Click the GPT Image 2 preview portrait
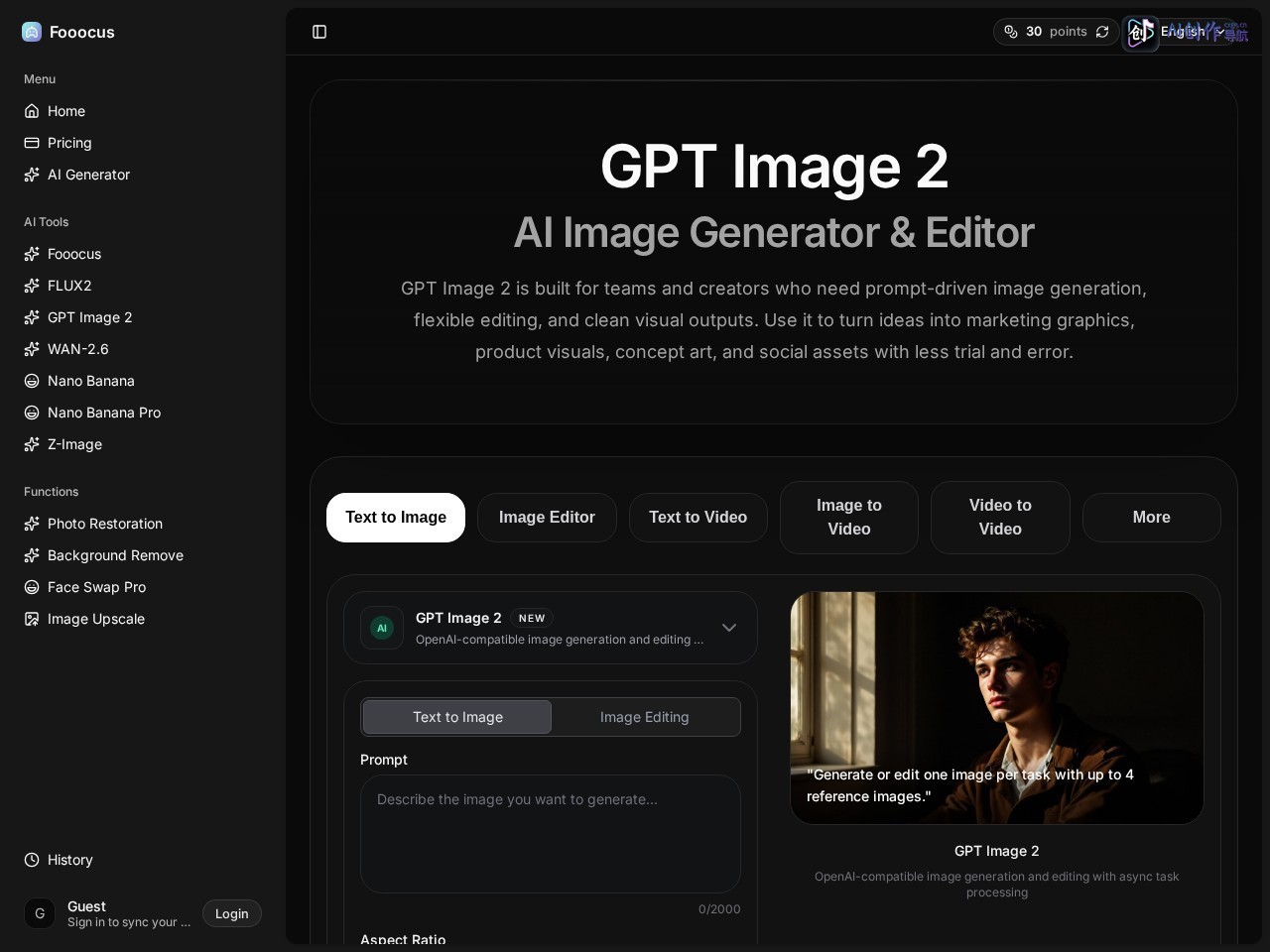The width and height of the screenshot is (1270, 952). pyautogui.click(x=997, y=708)
